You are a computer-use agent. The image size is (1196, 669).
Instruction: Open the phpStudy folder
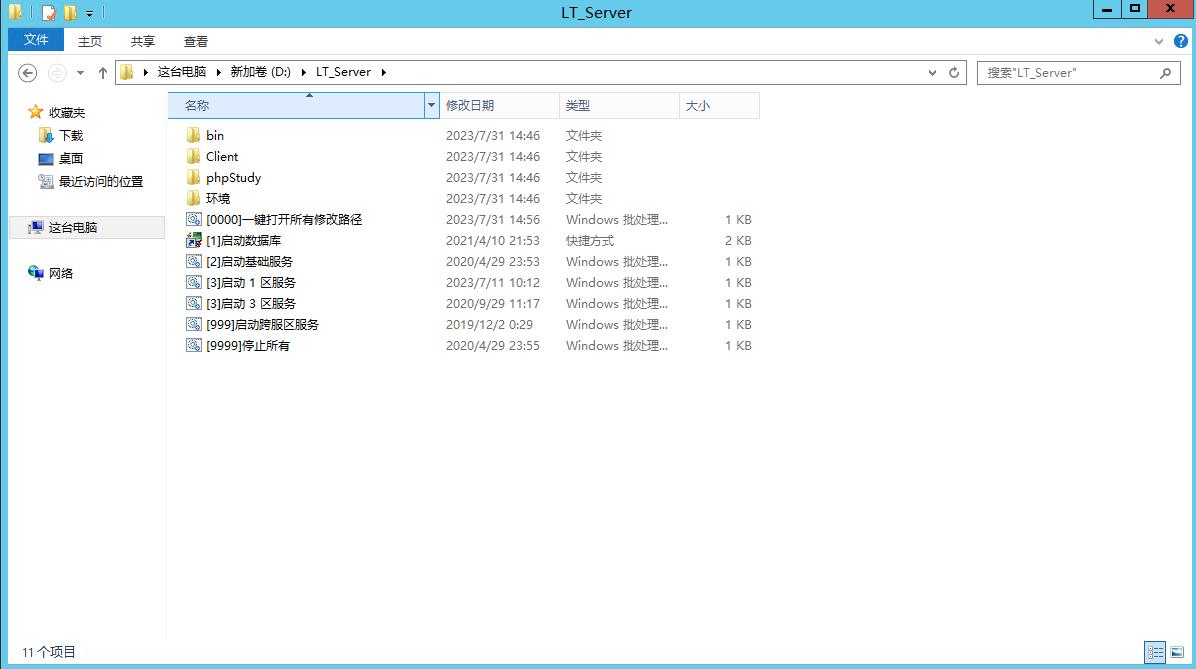[233, 178]
